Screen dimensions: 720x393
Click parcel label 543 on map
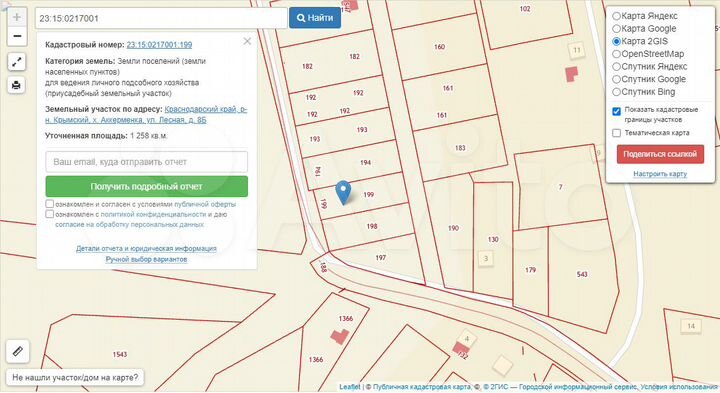click(582, 275)
